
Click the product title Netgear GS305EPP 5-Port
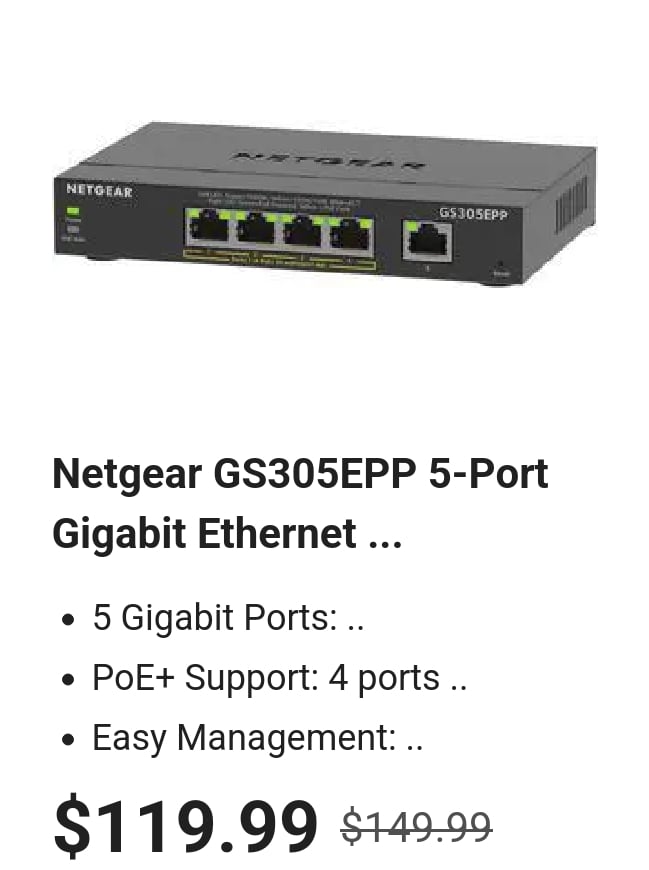pyautogui.click(x=300, y=475)
